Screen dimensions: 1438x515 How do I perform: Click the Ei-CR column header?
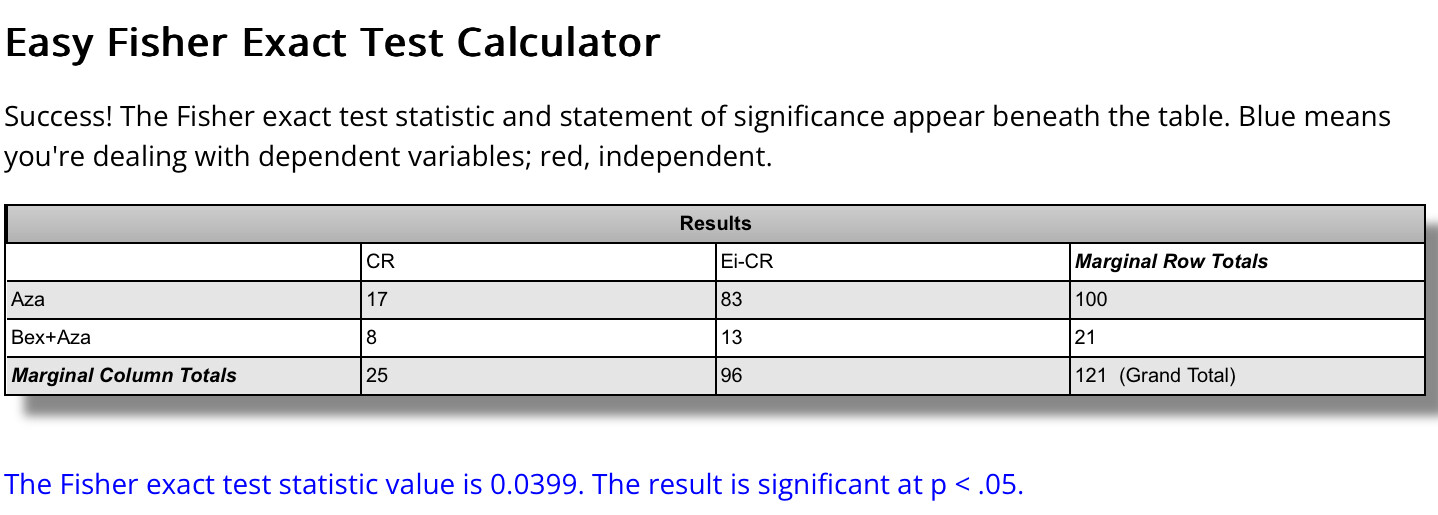pos(746,262)
